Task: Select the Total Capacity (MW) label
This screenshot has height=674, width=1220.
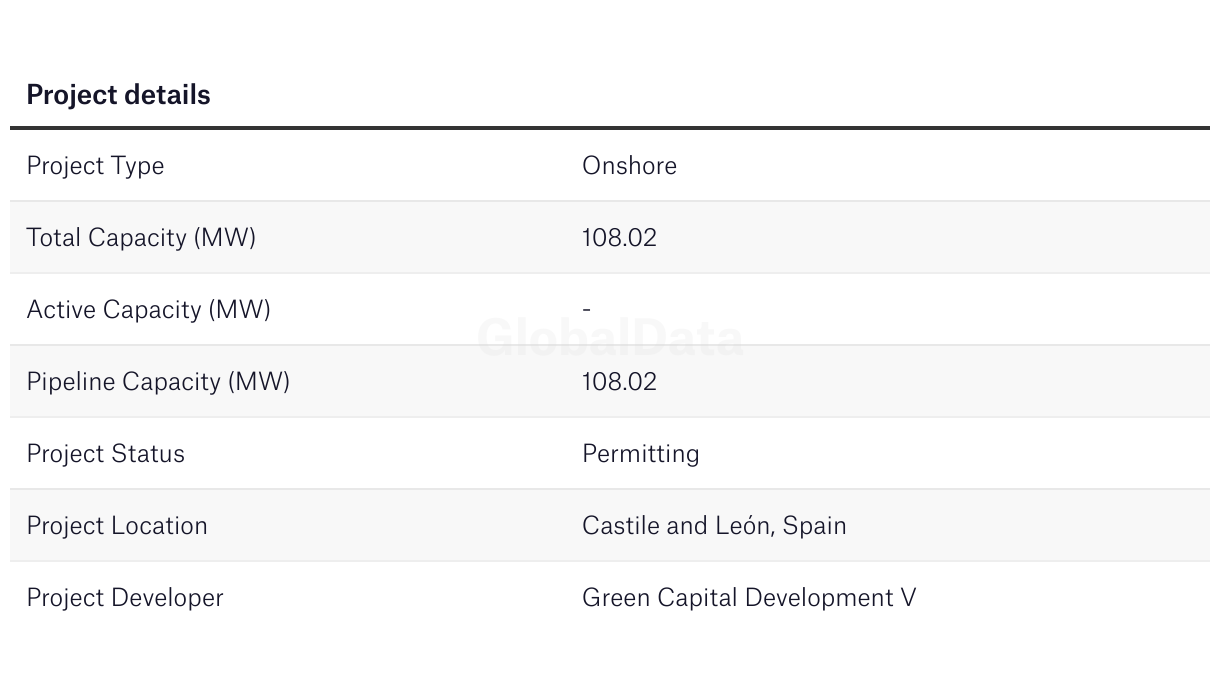Action: pos(141,238)
